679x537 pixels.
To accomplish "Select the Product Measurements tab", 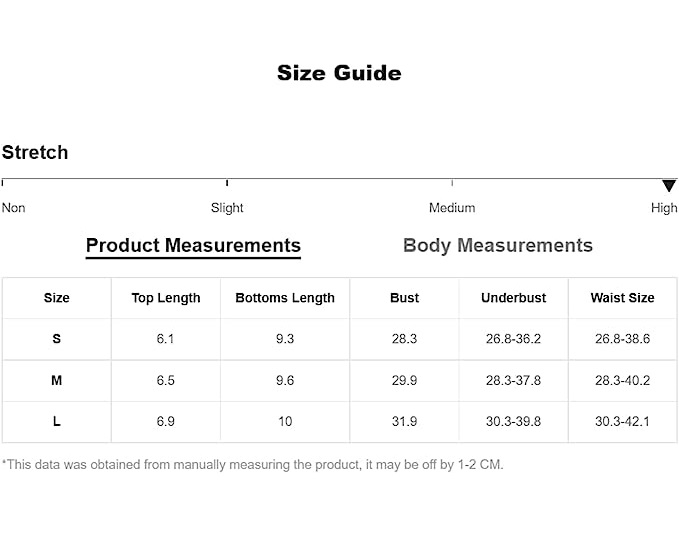I will 193,246.
